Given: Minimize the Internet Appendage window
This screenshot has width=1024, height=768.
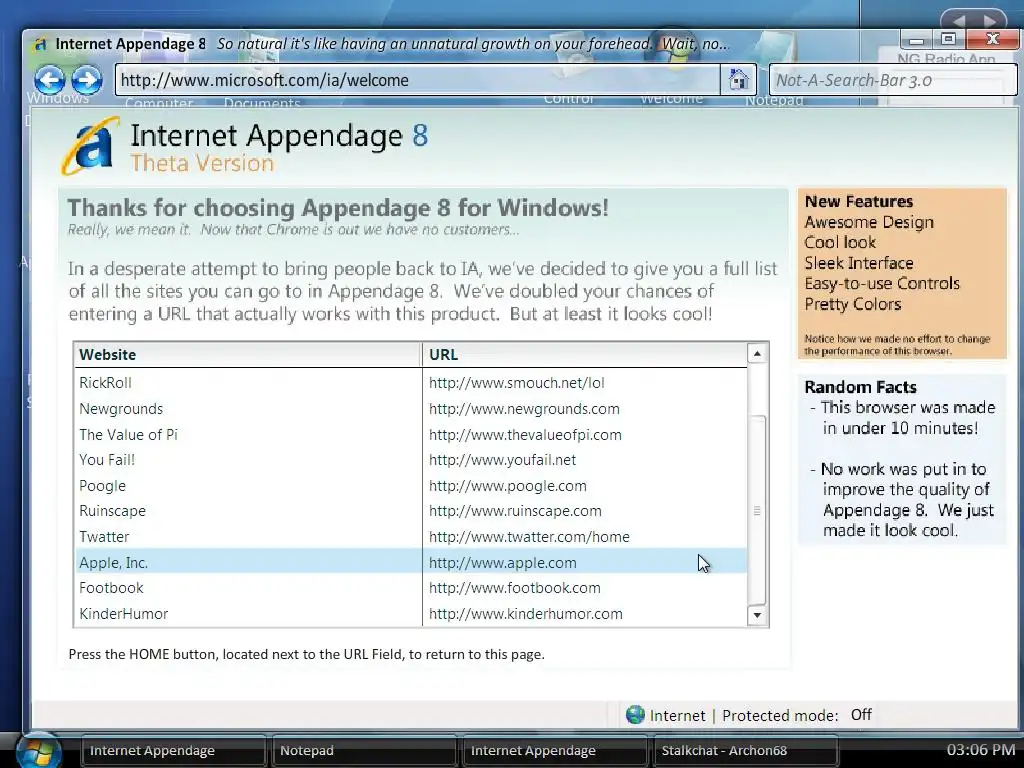Looking at the screenshot, I should [916, 39].
